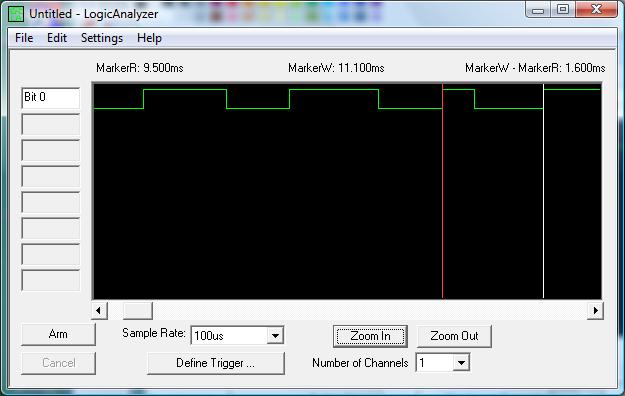Click the left scroll arrow below waveform
625x396 pixels.
point(99,310)
